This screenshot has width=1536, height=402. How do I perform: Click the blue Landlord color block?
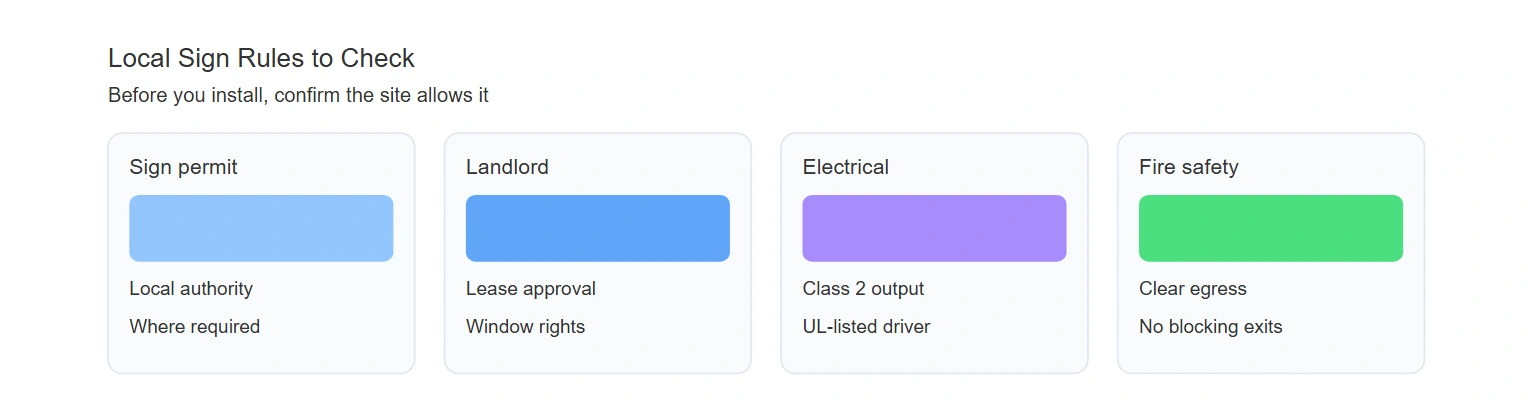[x=598, y=228]
